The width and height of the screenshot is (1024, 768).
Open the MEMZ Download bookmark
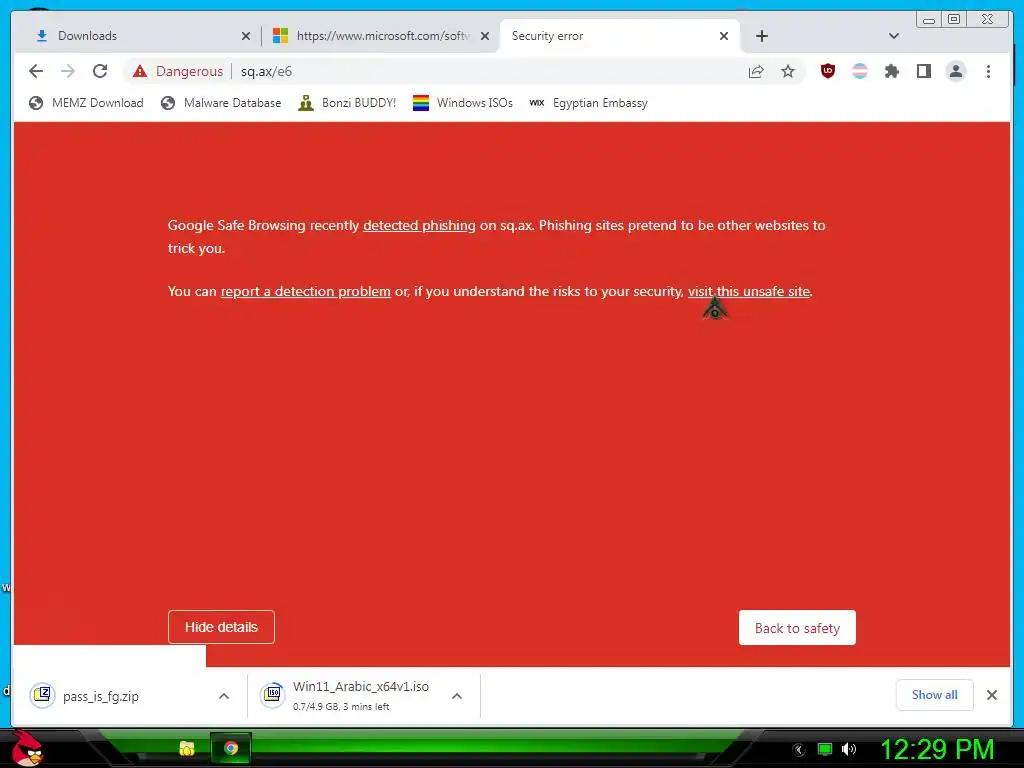point(86,103)
